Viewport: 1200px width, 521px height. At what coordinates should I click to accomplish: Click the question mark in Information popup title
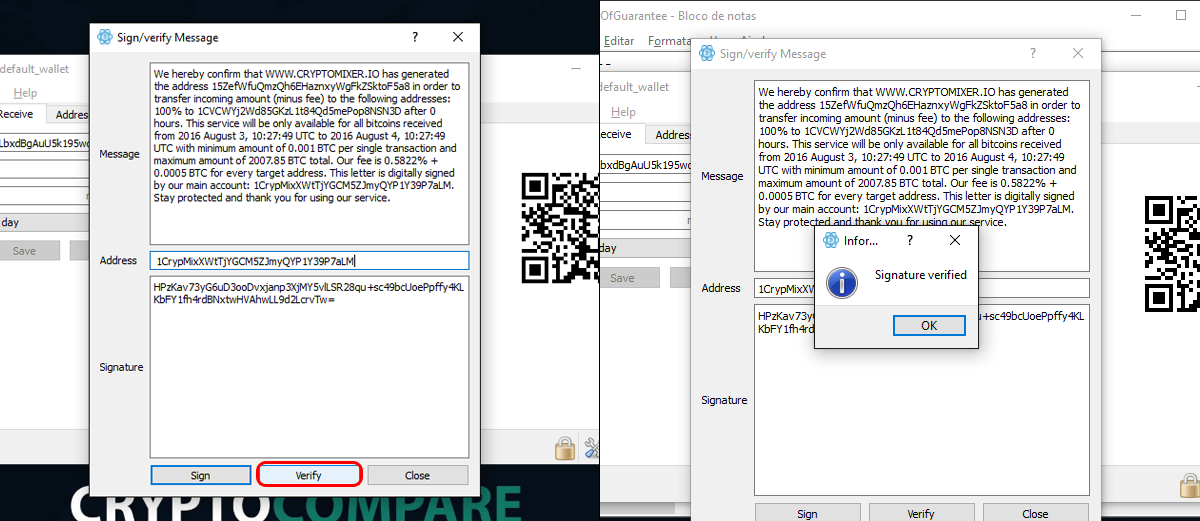[x=909, y=240]
